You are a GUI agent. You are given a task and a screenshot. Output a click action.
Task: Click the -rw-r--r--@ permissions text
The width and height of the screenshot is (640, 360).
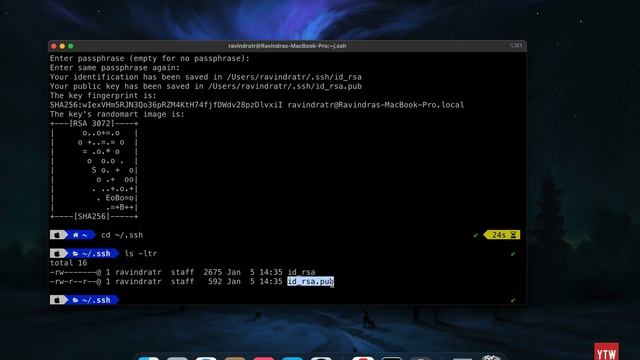click(76, 281)
